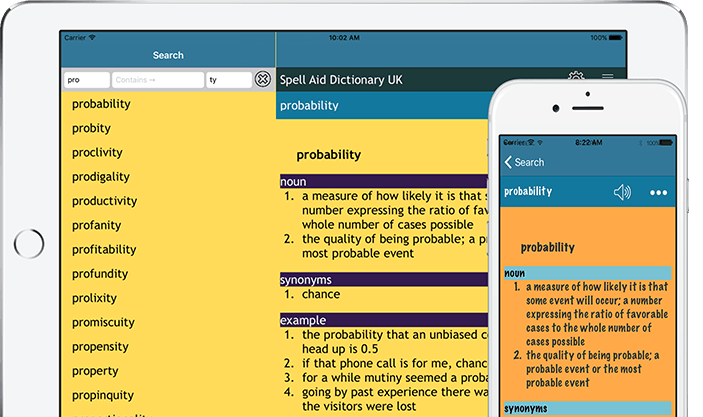Go back to Search on iPhone
The image size is (703, 417).
[524, 162]
